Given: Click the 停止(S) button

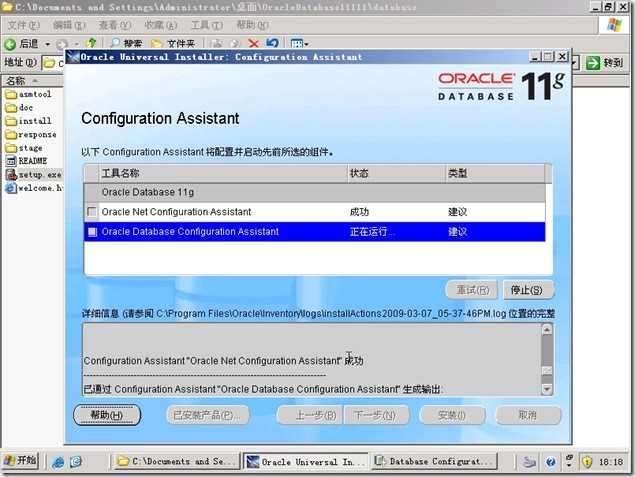Looking at the screenshot, I should pos(528,290).
